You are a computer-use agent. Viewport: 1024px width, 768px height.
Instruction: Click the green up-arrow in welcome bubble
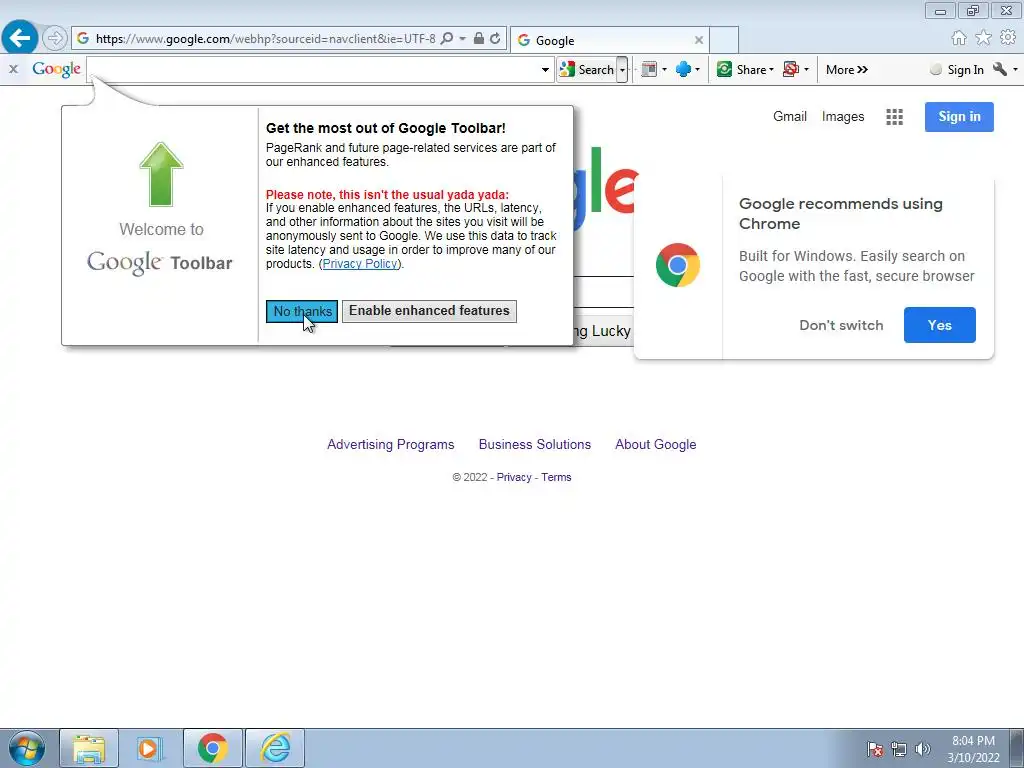[161, 174]
